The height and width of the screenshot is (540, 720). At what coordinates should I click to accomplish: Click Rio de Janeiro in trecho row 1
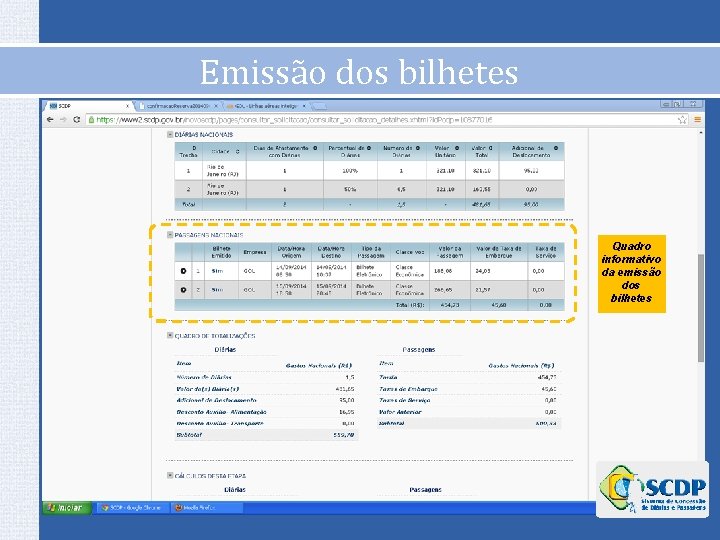click(x=223, y=170)
